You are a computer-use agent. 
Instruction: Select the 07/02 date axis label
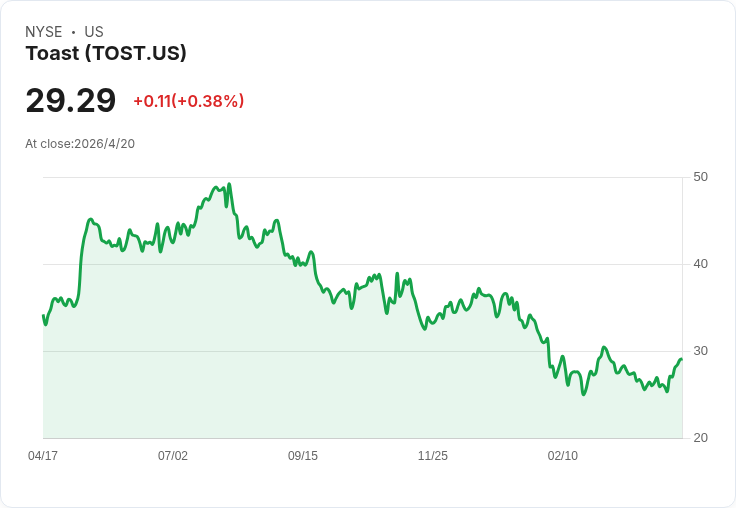coord(173,455)
